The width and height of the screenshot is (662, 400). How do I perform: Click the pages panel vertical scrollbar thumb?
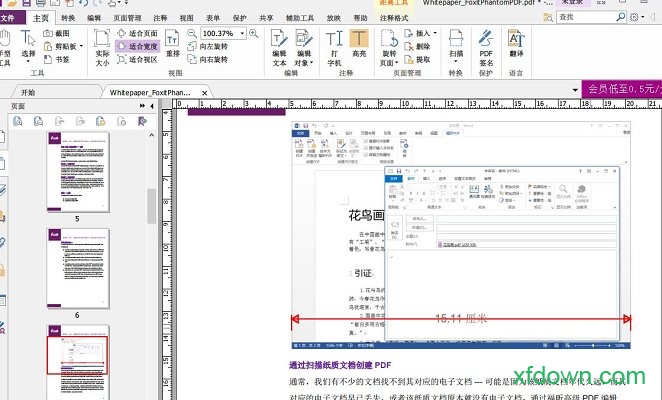[152, 206]
